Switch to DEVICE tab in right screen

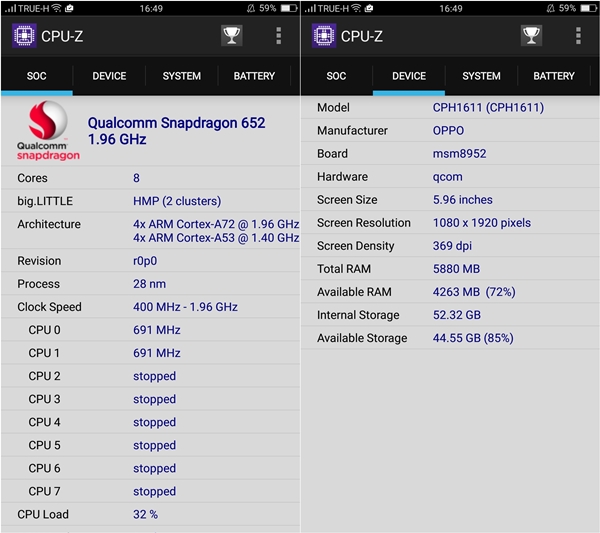point(409,76)
